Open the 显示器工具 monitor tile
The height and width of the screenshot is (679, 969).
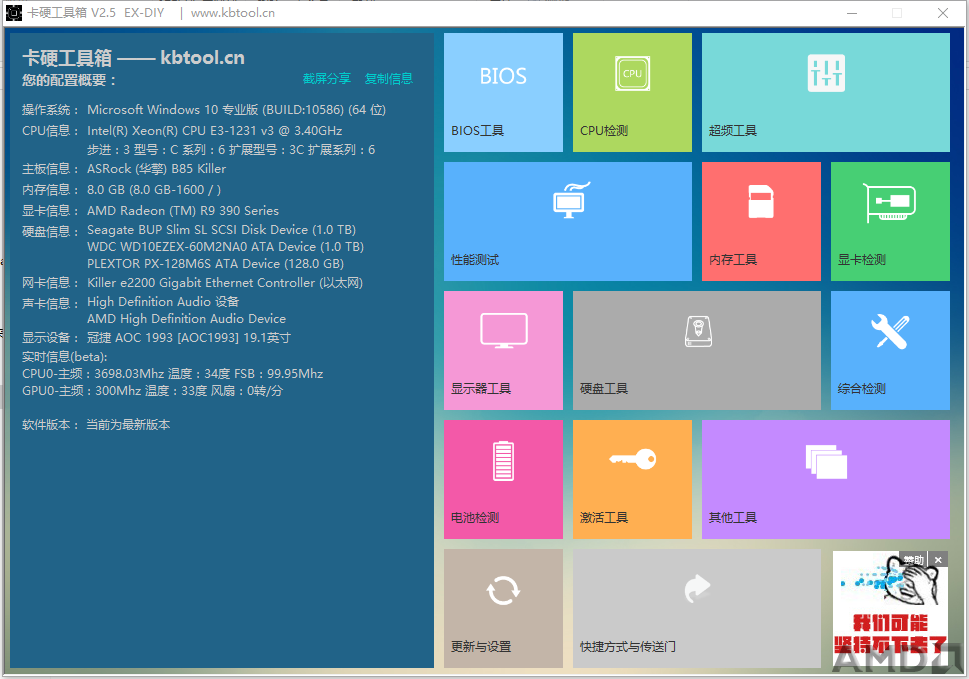[x=503, y=350]
